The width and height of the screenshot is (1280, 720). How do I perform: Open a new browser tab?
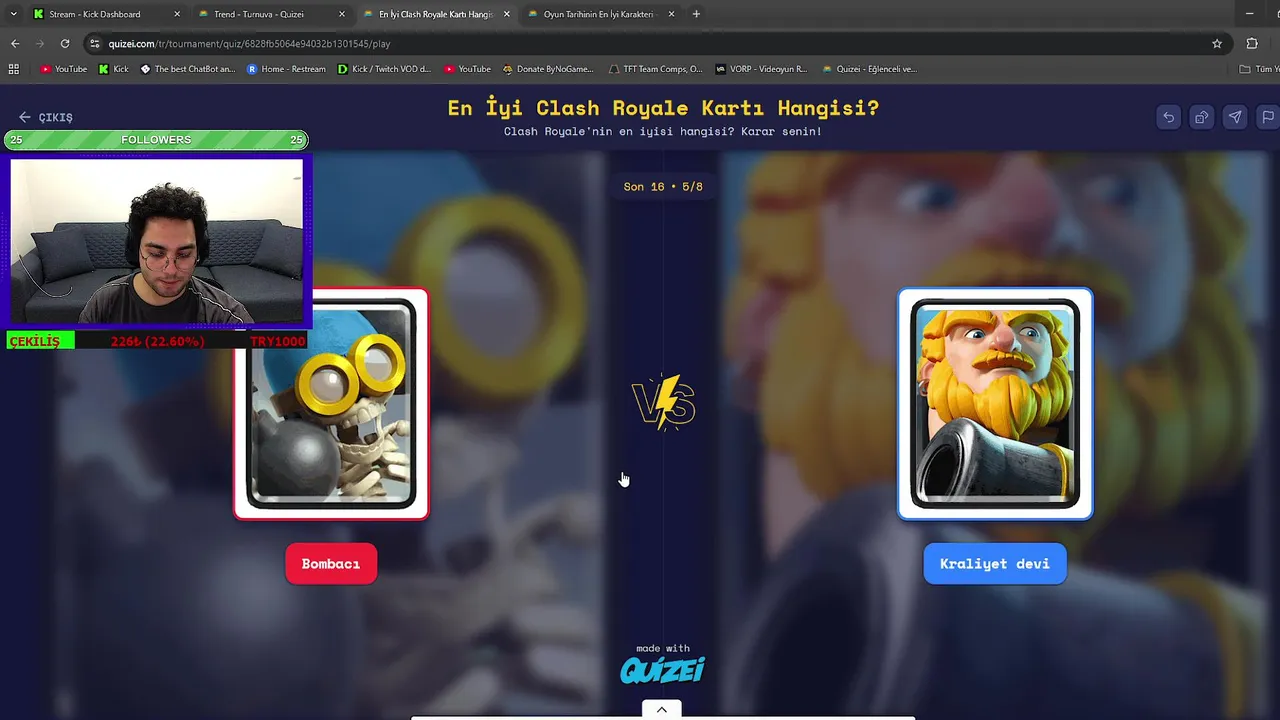pos(696,14)
